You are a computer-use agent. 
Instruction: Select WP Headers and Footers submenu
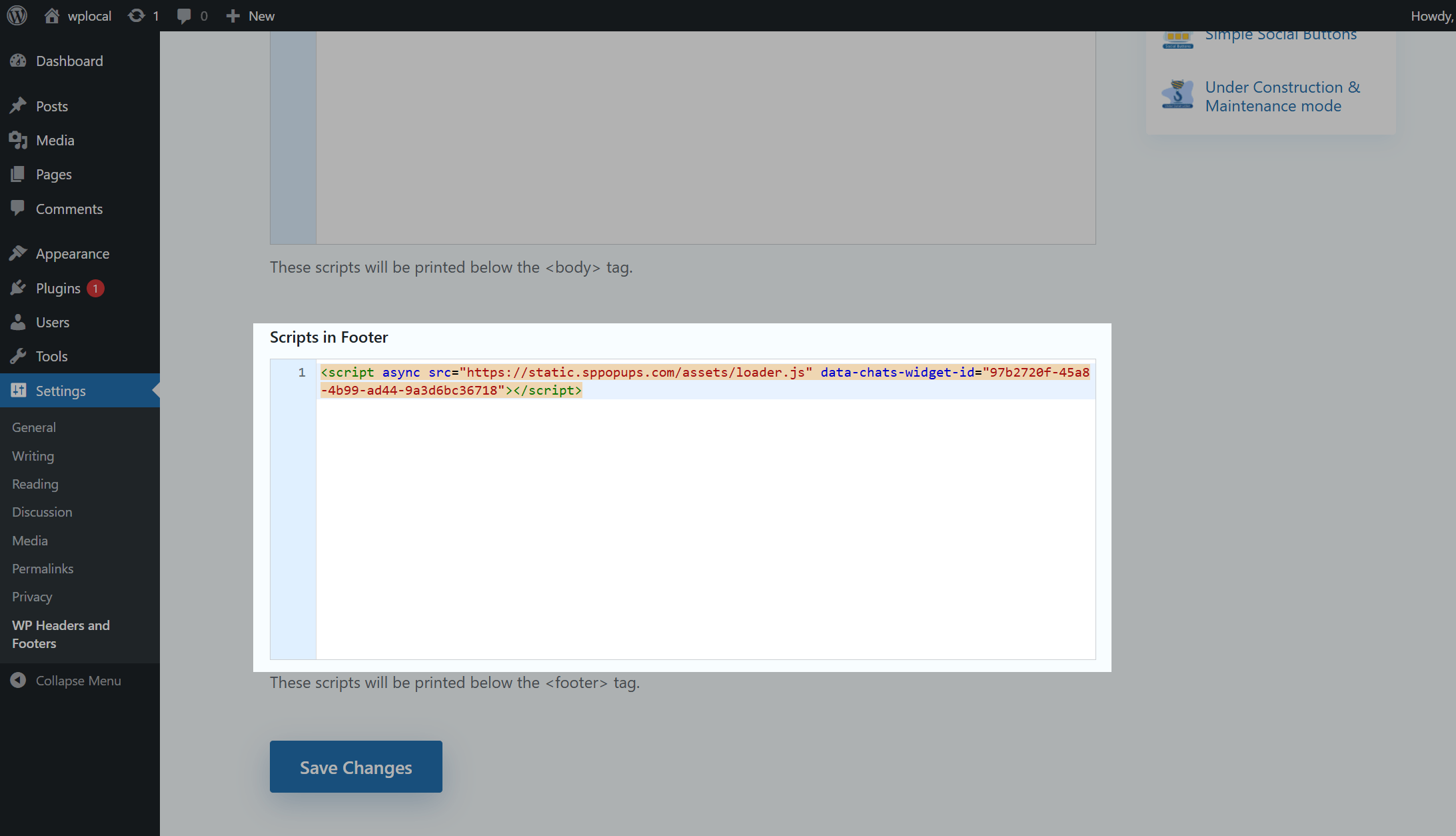[x=61, y=634]
